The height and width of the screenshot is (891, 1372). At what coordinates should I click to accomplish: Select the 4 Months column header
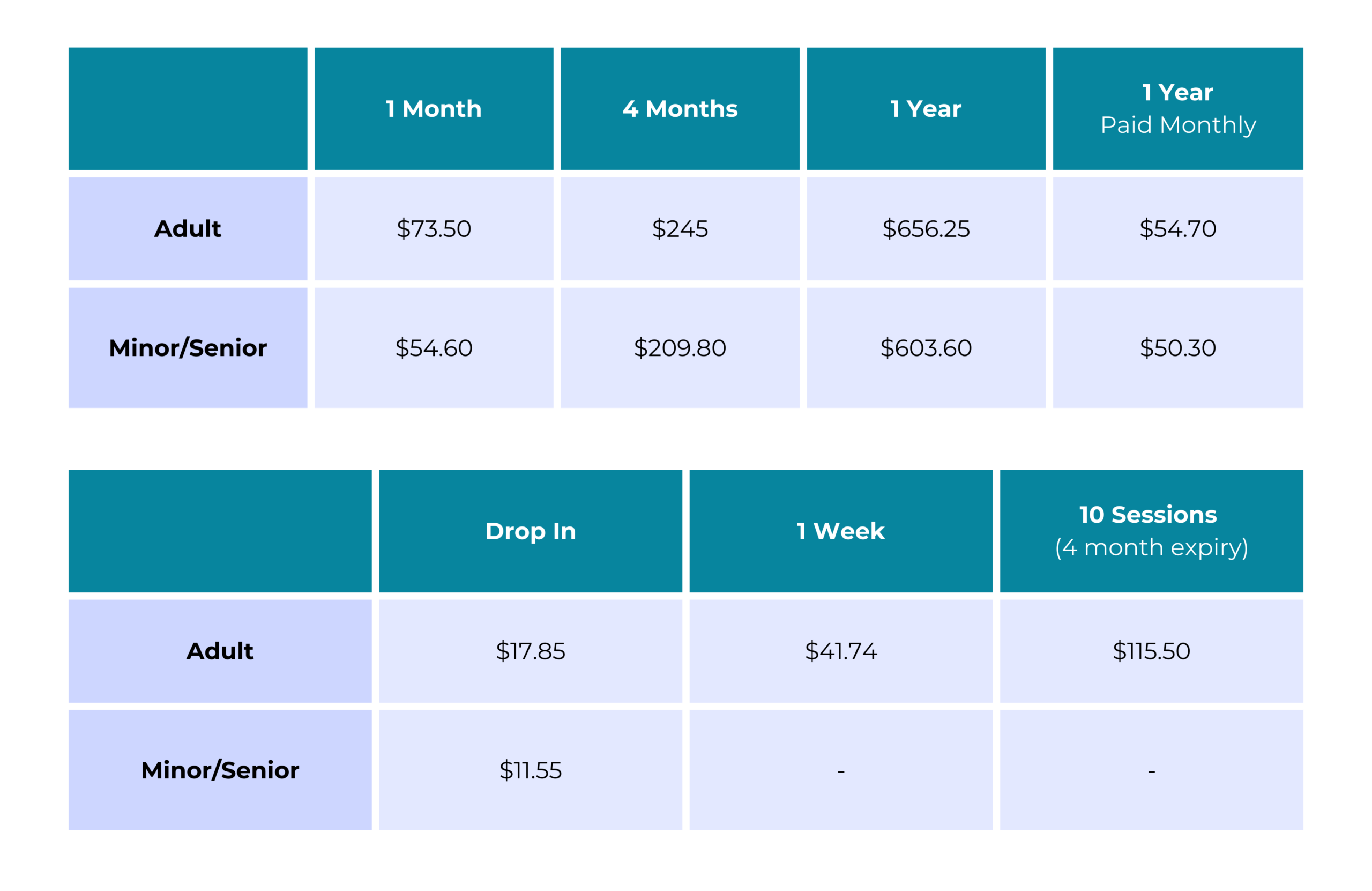(680, 109)
